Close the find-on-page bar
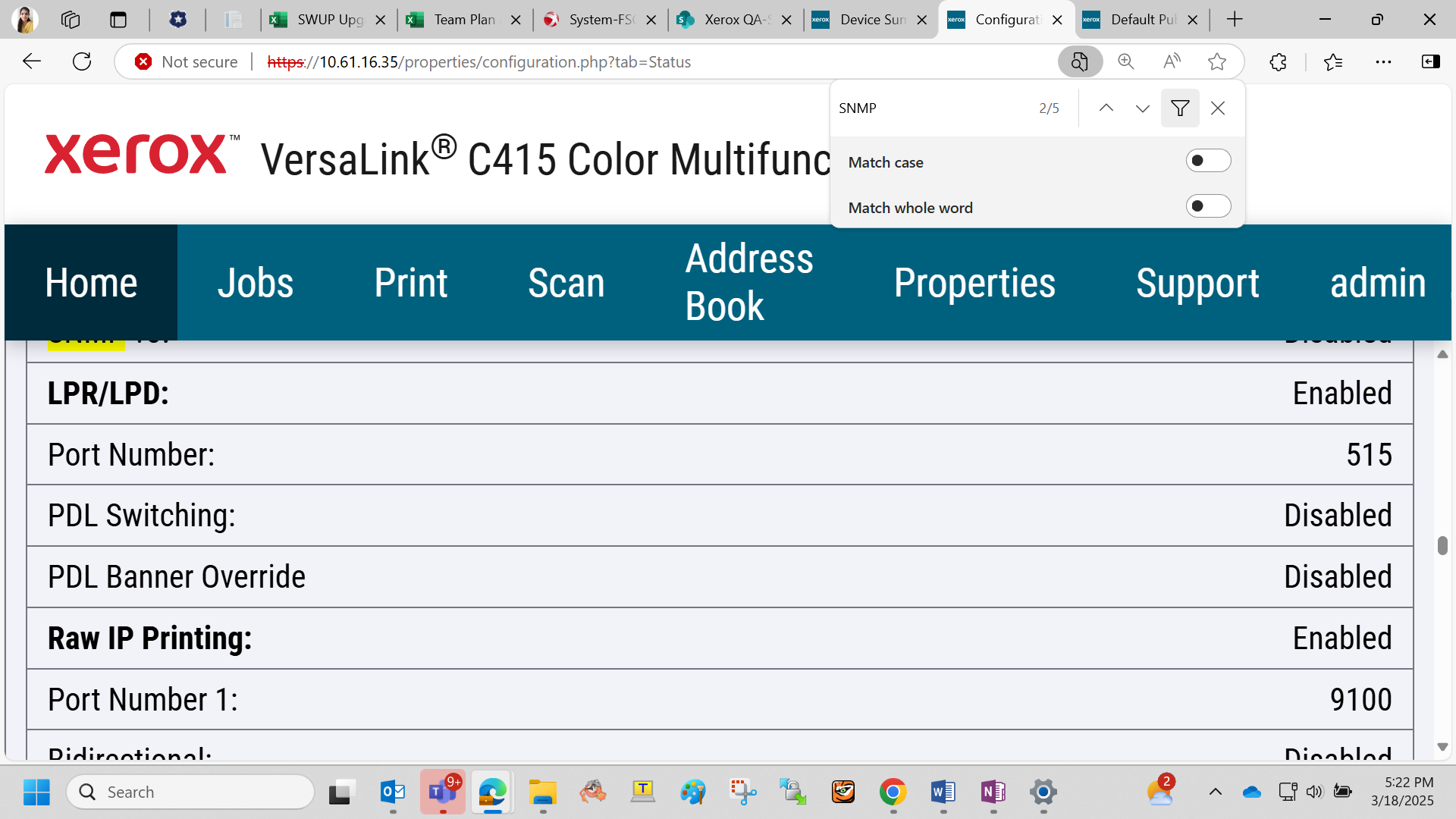 [x=1218, y=108]
